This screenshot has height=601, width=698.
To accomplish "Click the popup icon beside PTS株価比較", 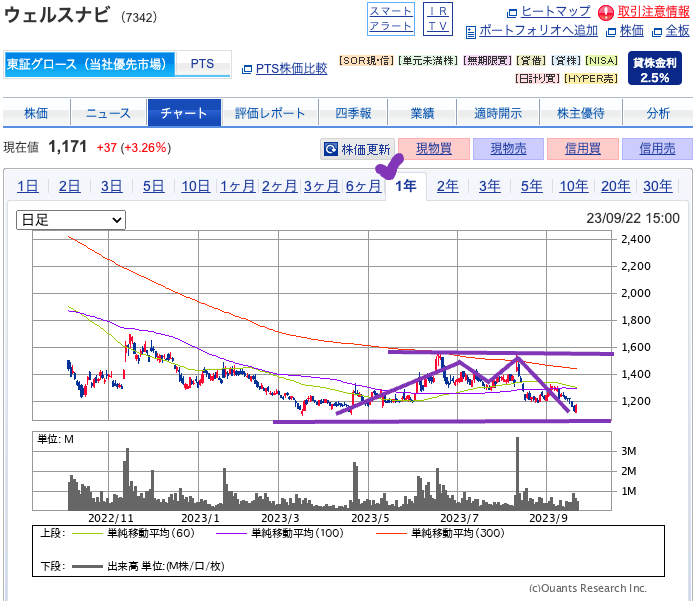I will coord(247,69).
